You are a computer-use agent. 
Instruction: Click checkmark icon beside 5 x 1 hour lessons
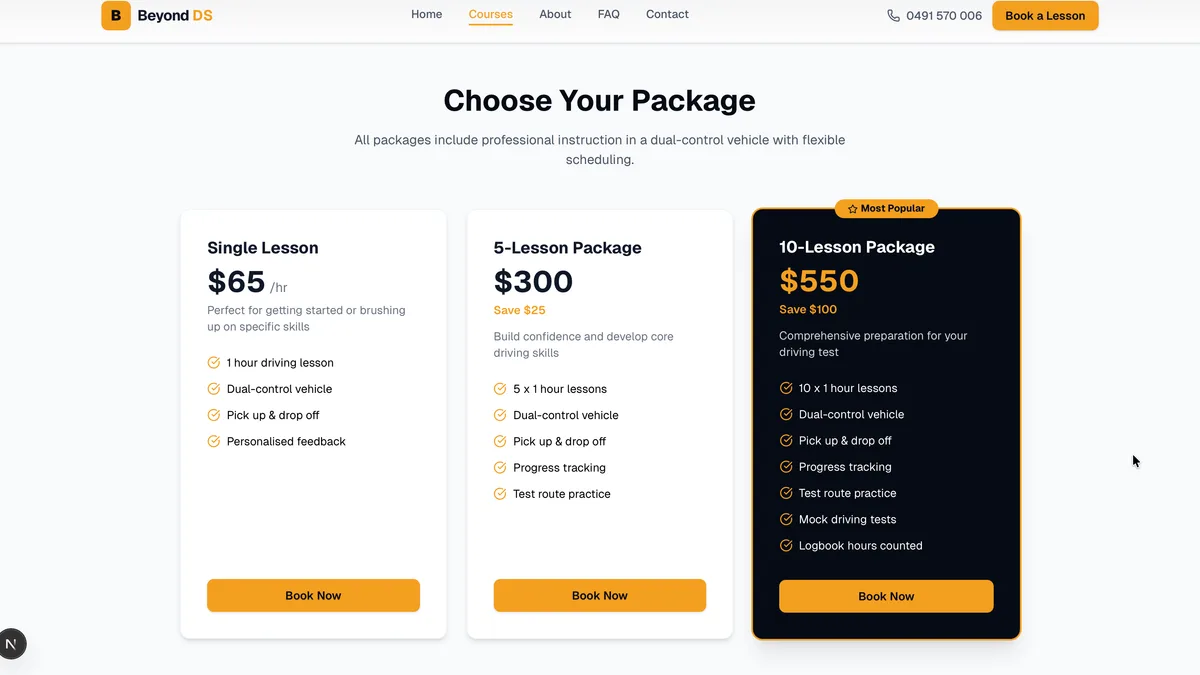click(500, 389)
